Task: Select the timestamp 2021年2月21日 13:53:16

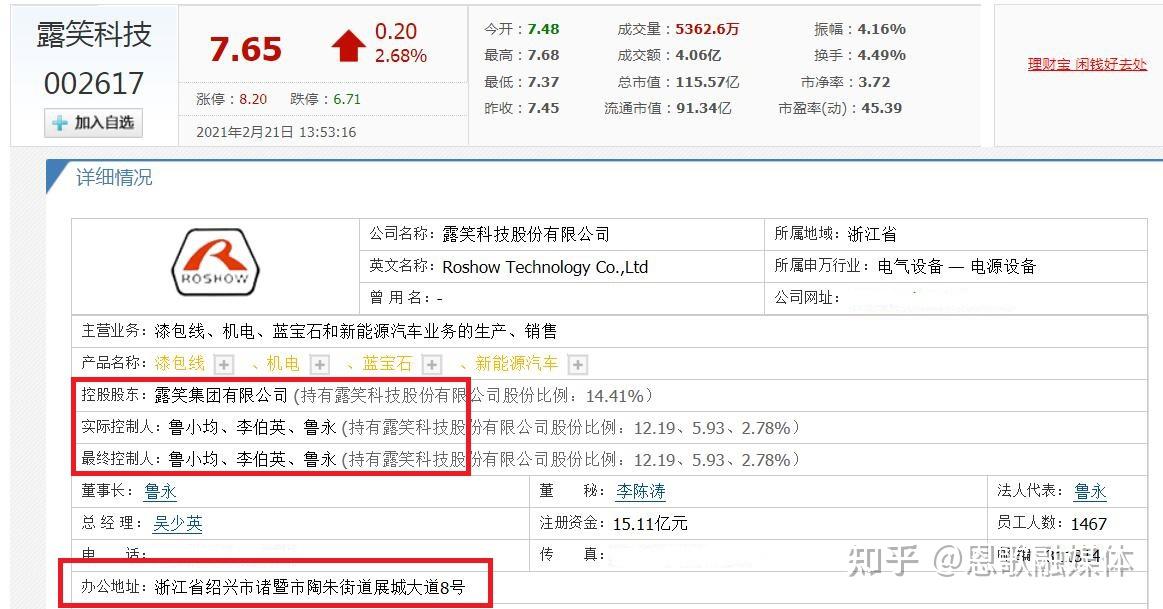Action: pyautogui.click(x=276, y=132)
